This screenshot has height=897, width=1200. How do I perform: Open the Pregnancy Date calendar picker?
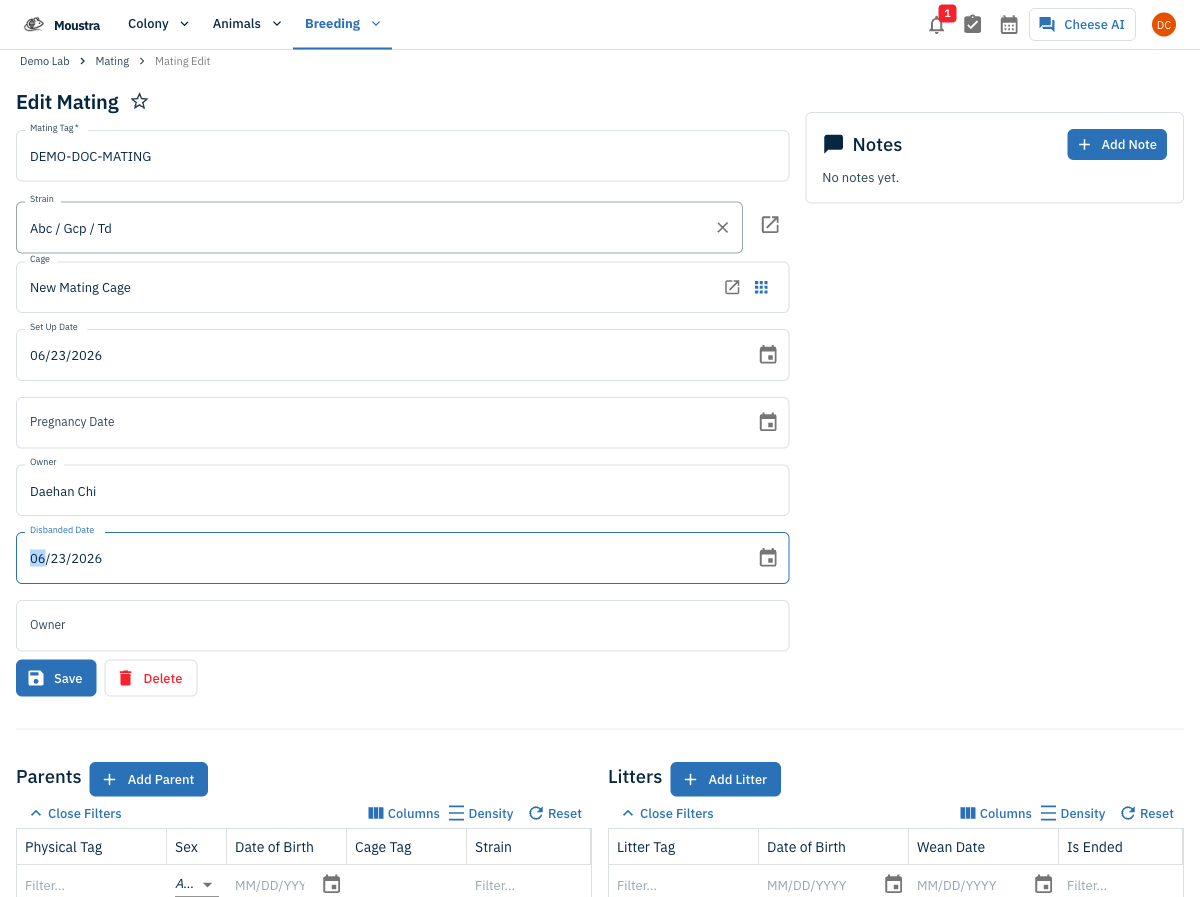[x=768, y=422]
